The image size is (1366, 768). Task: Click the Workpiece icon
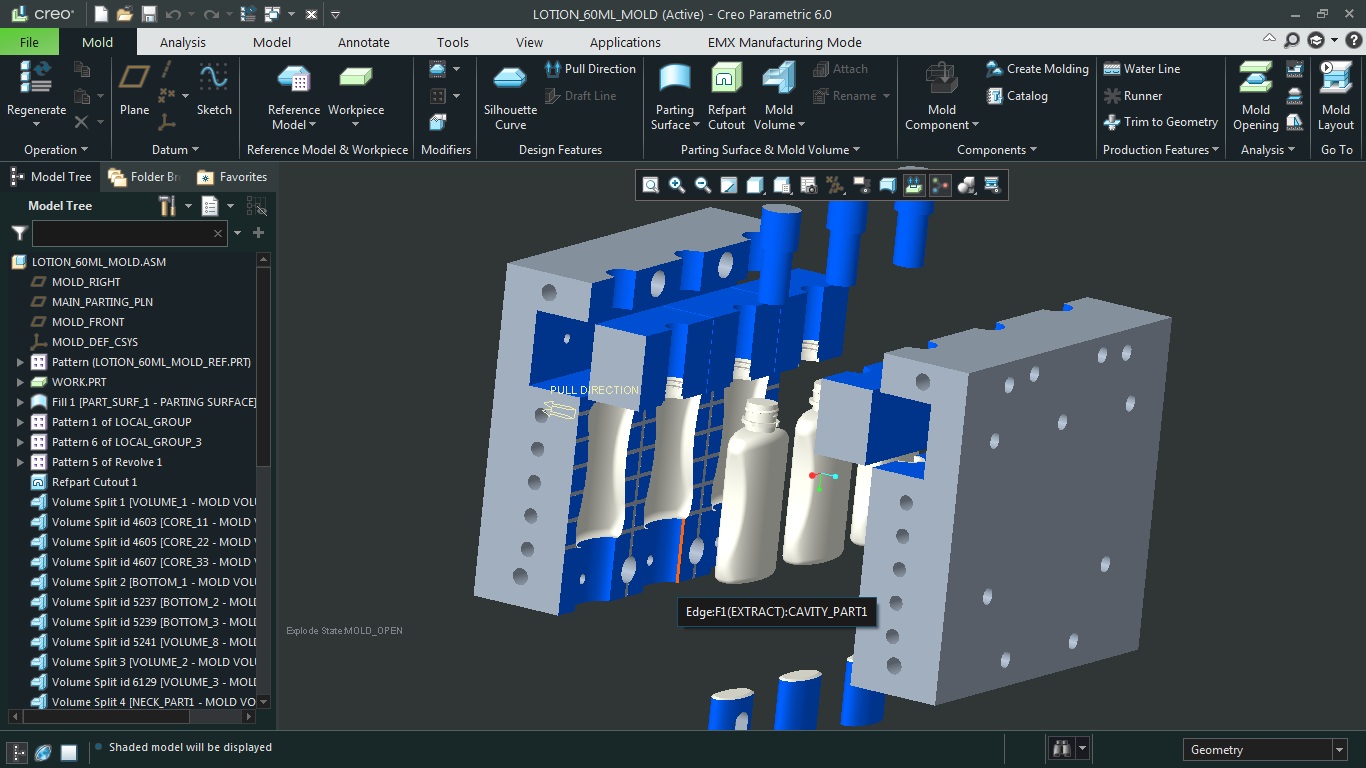click(356, 78)
